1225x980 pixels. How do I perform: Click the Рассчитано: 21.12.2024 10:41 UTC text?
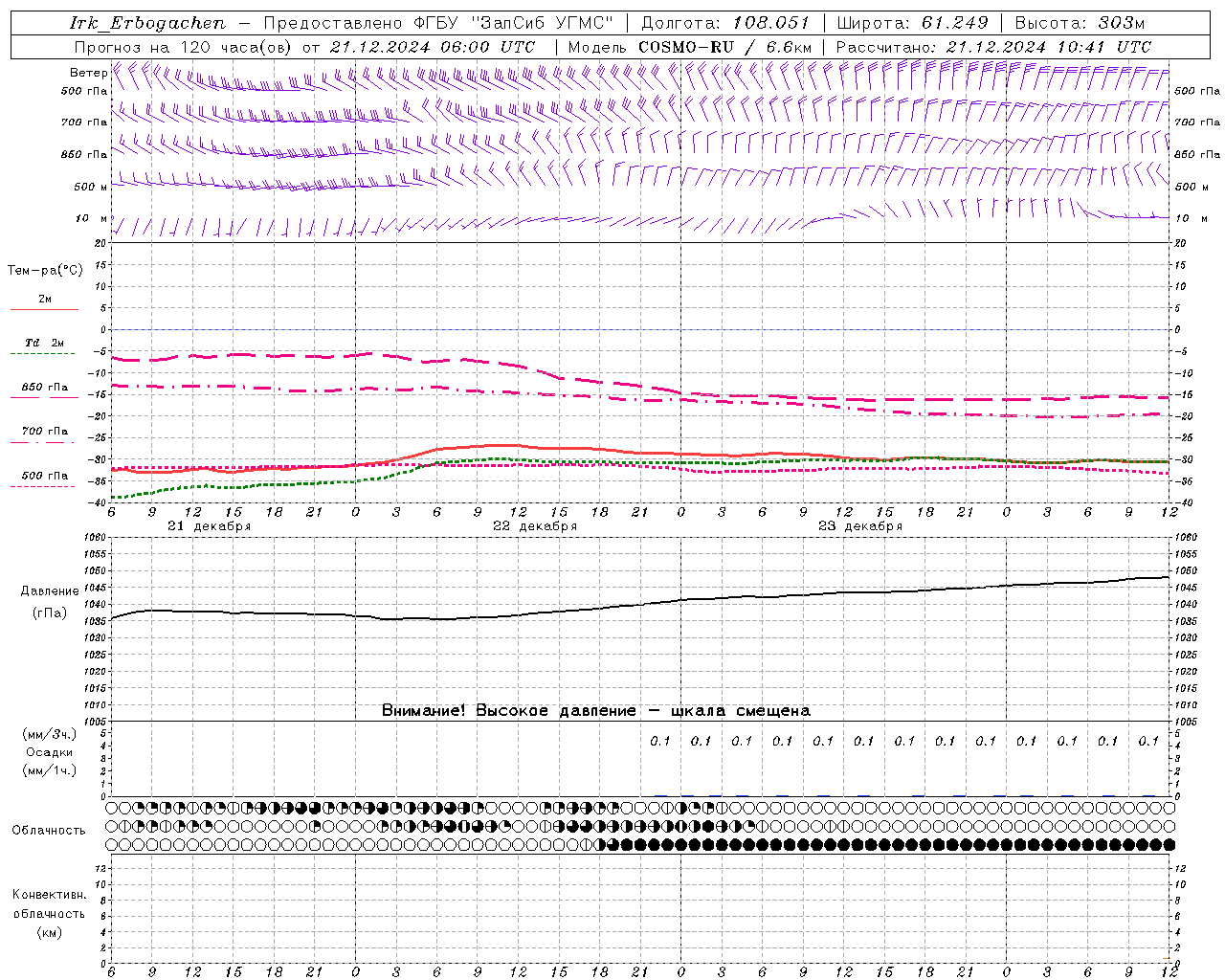[x=993, y=47]
